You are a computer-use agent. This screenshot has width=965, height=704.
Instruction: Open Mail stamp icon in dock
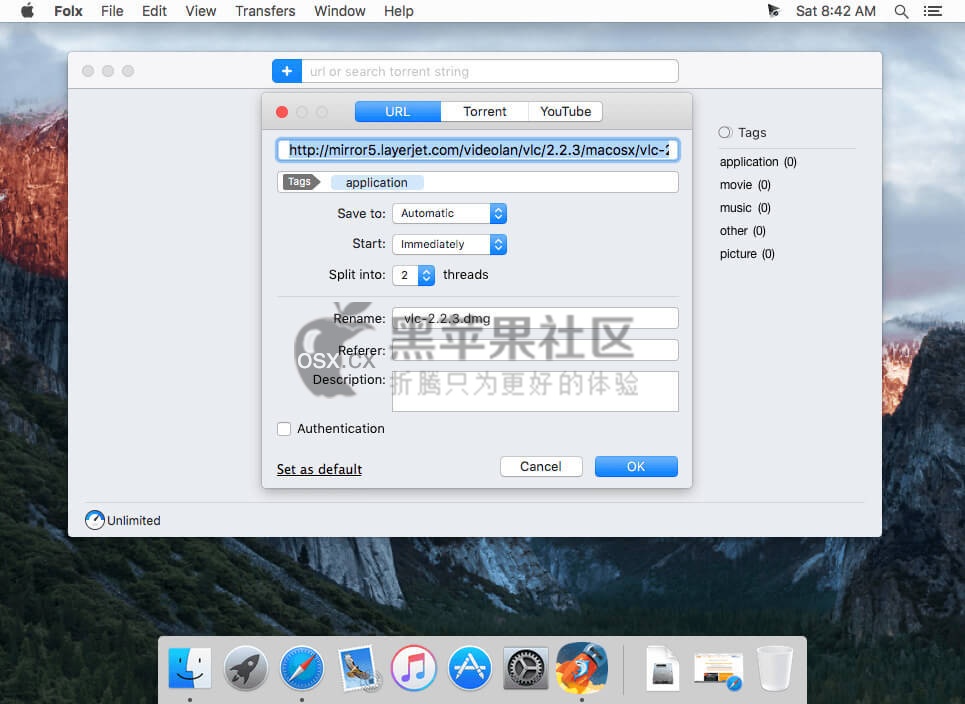pyautogui.click(x=358, y=668)
